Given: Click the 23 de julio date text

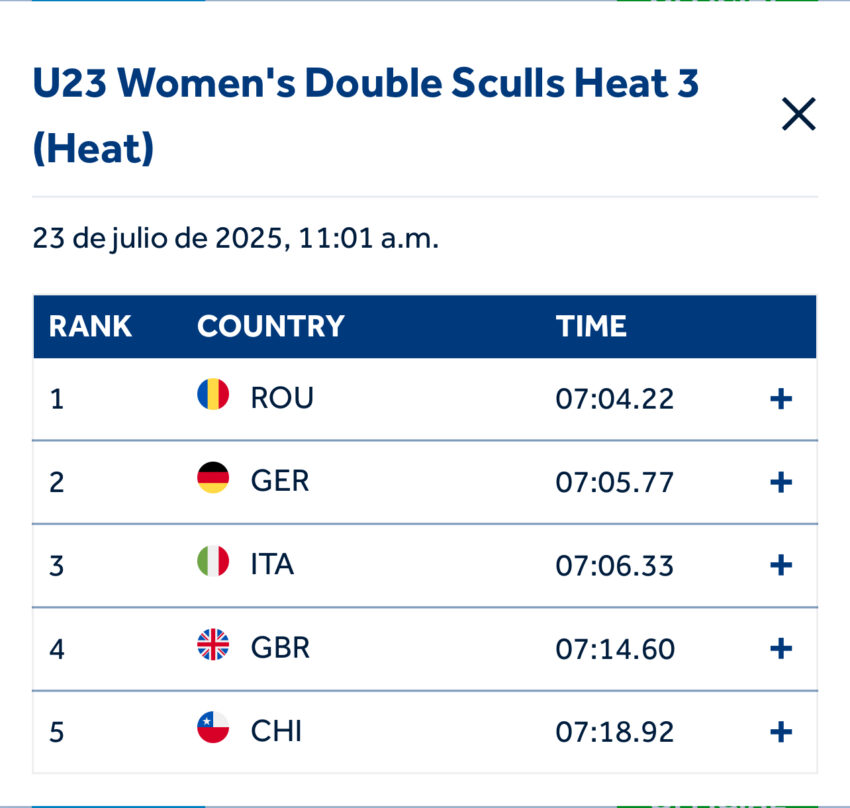Looking at the screenshot, I should pos(235,239).
